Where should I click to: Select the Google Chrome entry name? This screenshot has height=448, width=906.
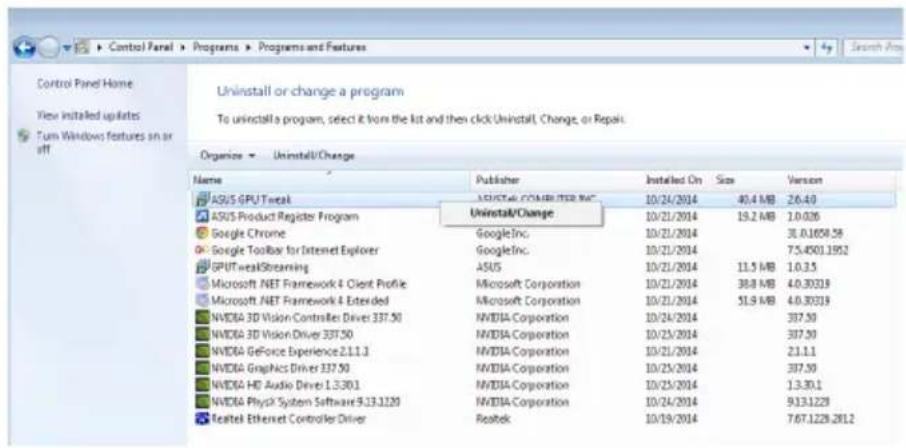(248, 234)
